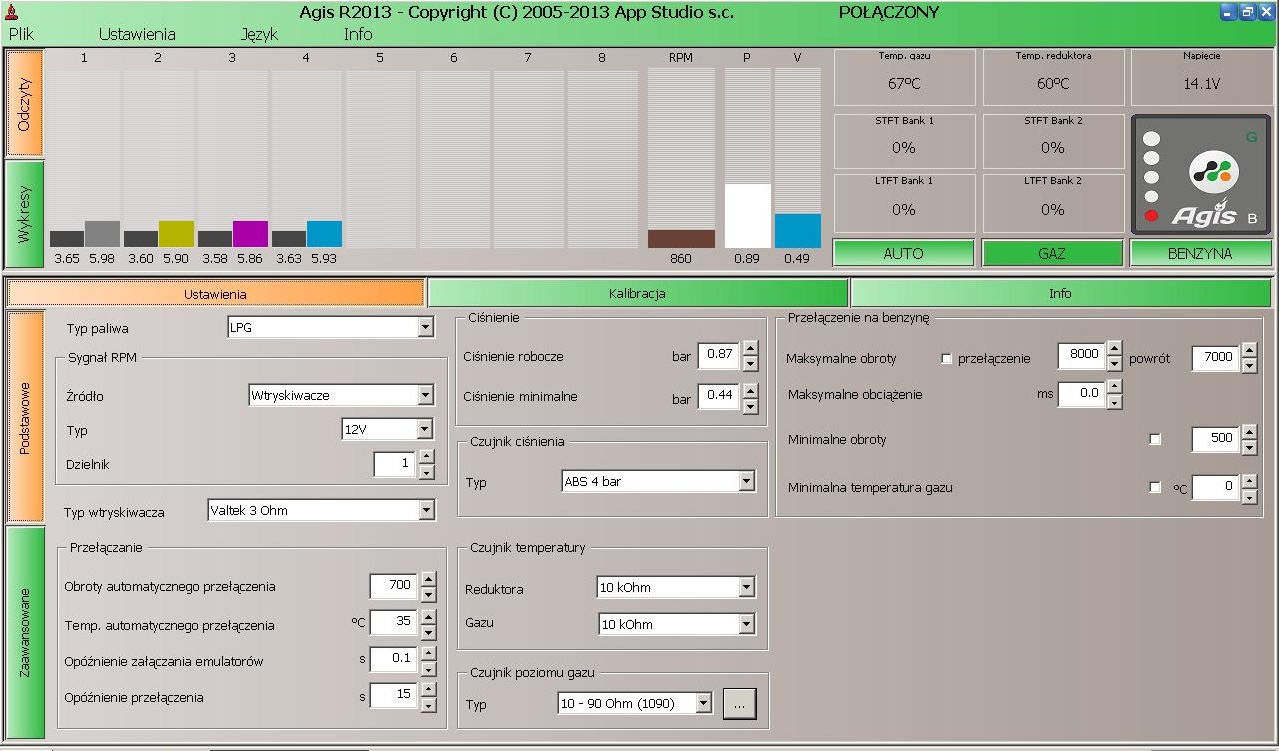Increase Minimalne obroty 500 with up arrow
This screenshot has width=1279, height=751.
coord(1249,432)
